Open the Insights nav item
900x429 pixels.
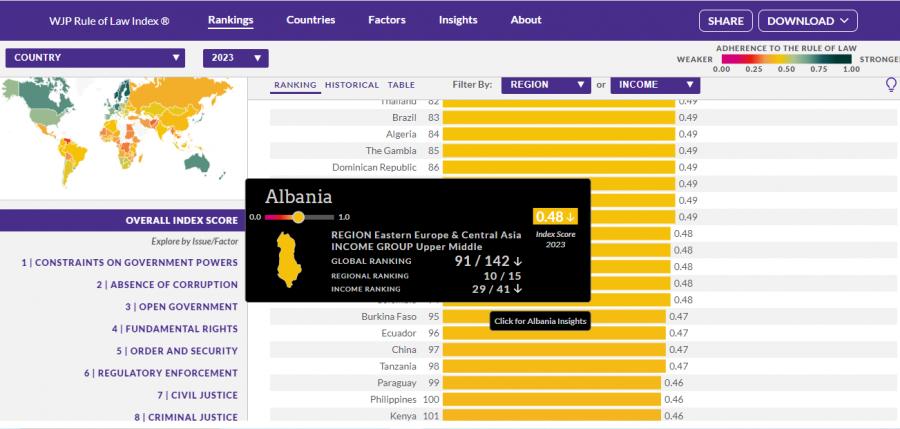tap(458, 20)
